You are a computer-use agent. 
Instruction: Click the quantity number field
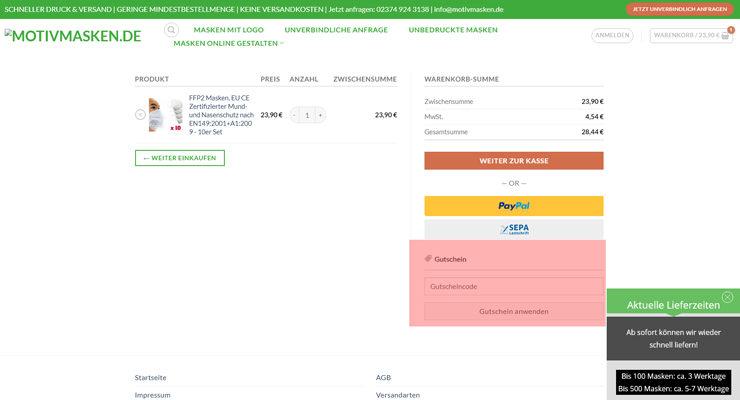tap(307, 115)
